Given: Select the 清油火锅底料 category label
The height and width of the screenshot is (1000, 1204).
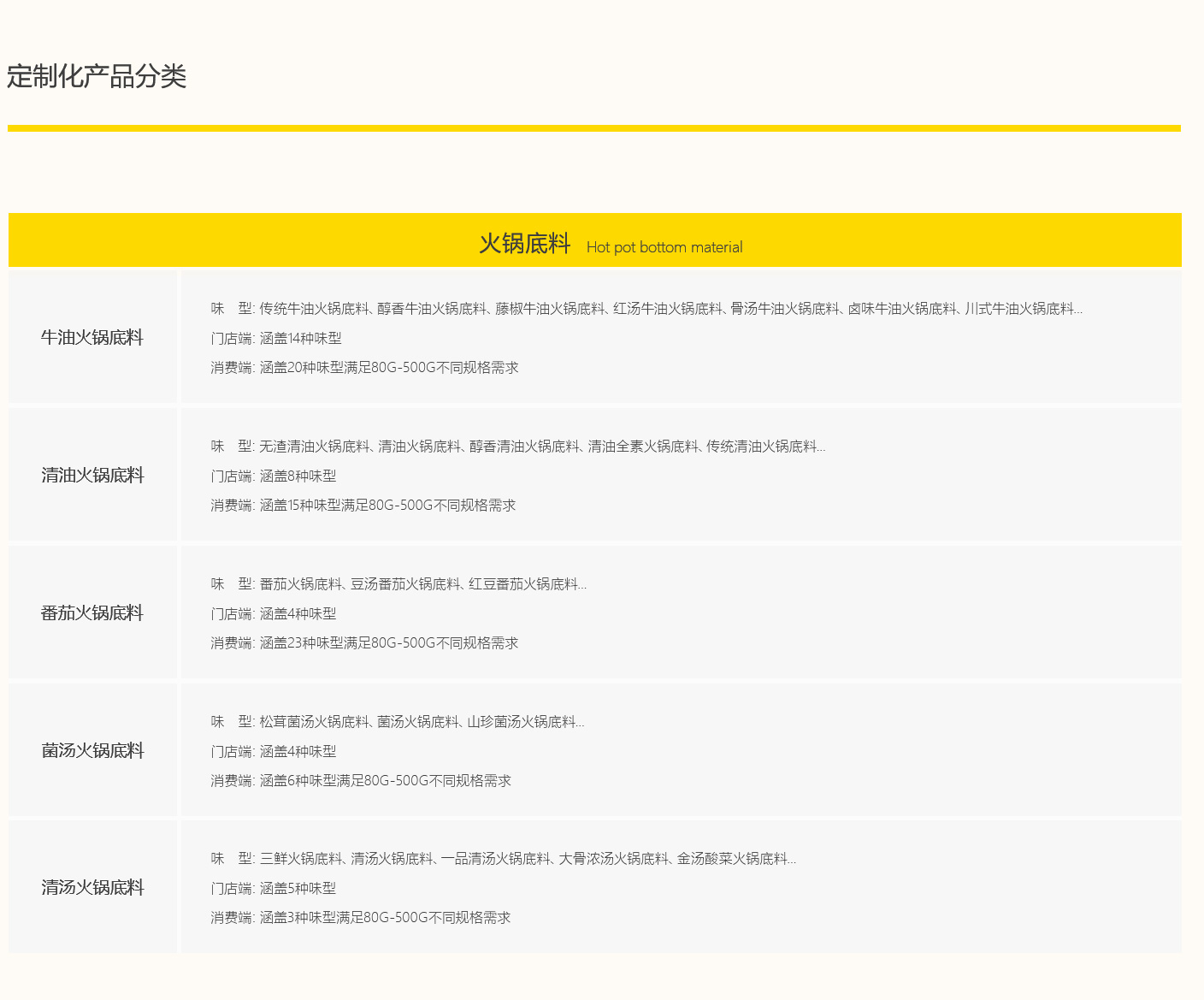Looking at the screenshot, I should point(92,475).
